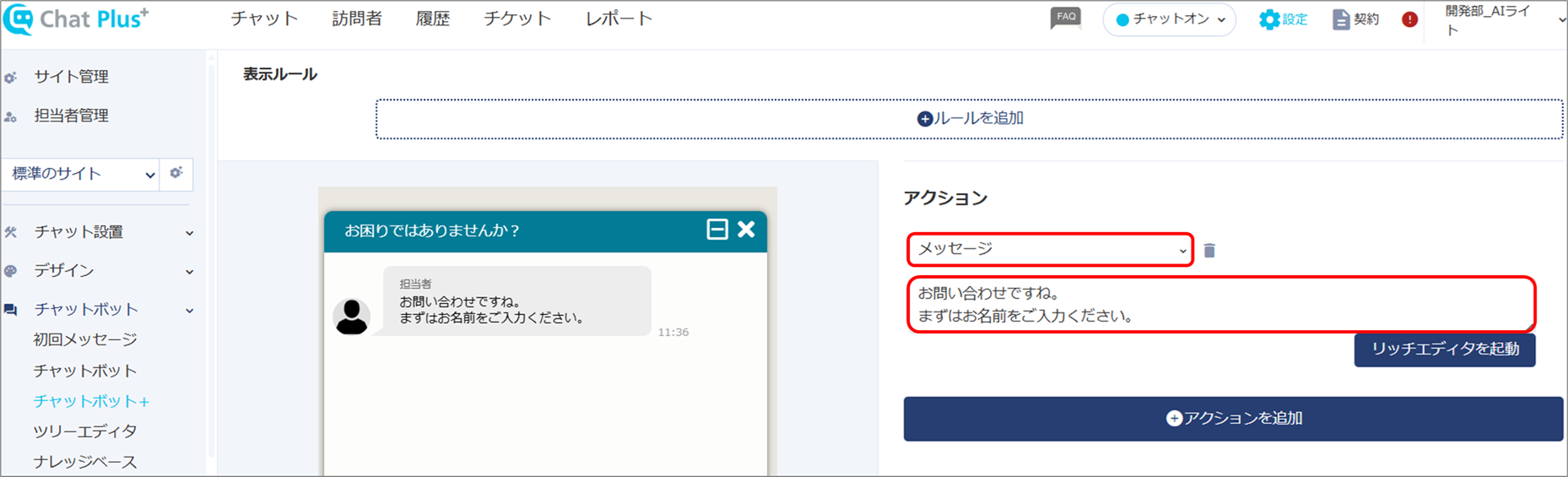The image size is (1568, 477).
Task: Select ツリーエディタ in sidebar
Action: pyautogui.click(x=85, y=431)
